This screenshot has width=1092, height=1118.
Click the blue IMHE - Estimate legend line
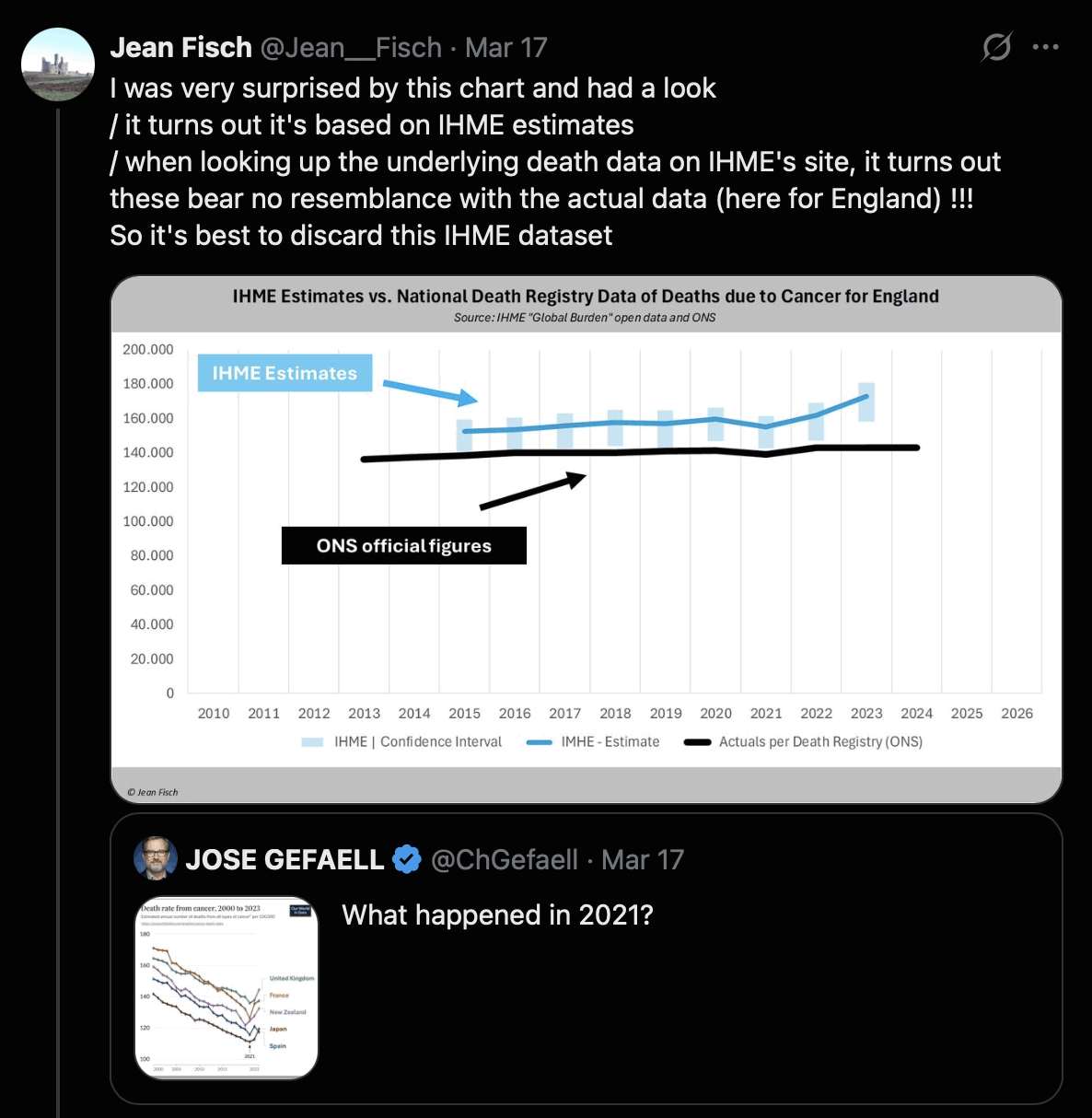pos(539,742)
